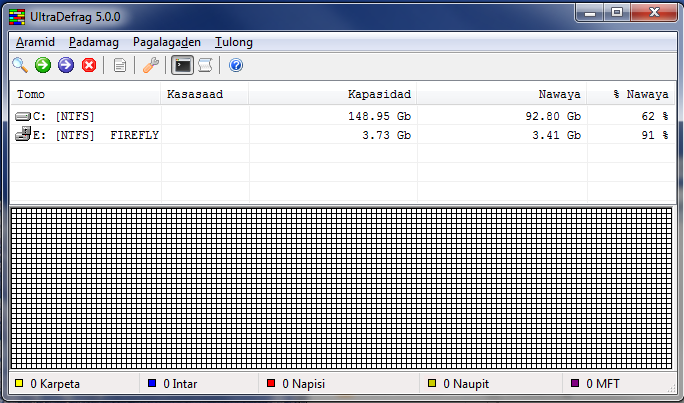Click the % Nawaya column header
This screenshot has width=684, height=403.
click(631, 94)
